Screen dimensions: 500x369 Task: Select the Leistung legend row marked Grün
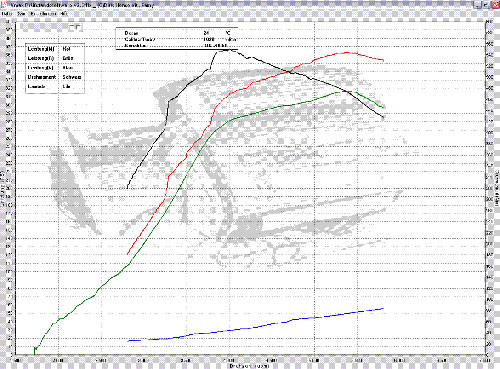(55, 58)
